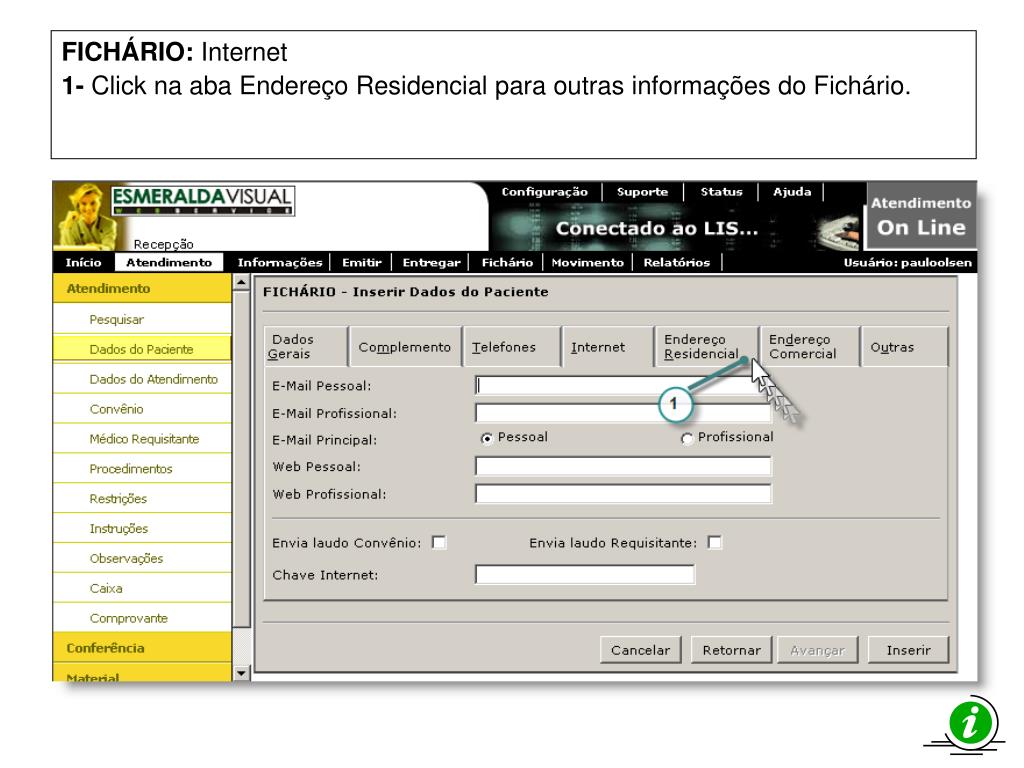1024x768 pixels.
Task: Open the Emitir menu
Action: tap(362, 263)
